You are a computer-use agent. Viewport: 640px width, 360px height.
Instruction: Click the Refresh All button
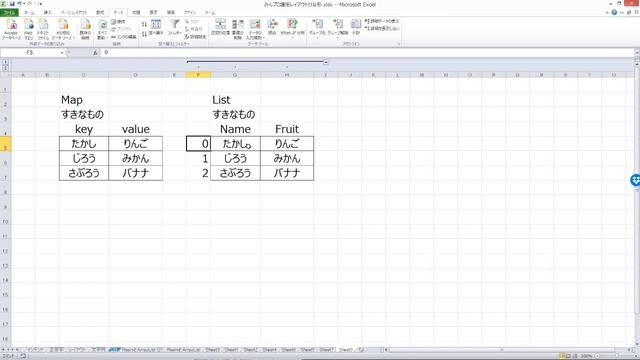[102, 29]
